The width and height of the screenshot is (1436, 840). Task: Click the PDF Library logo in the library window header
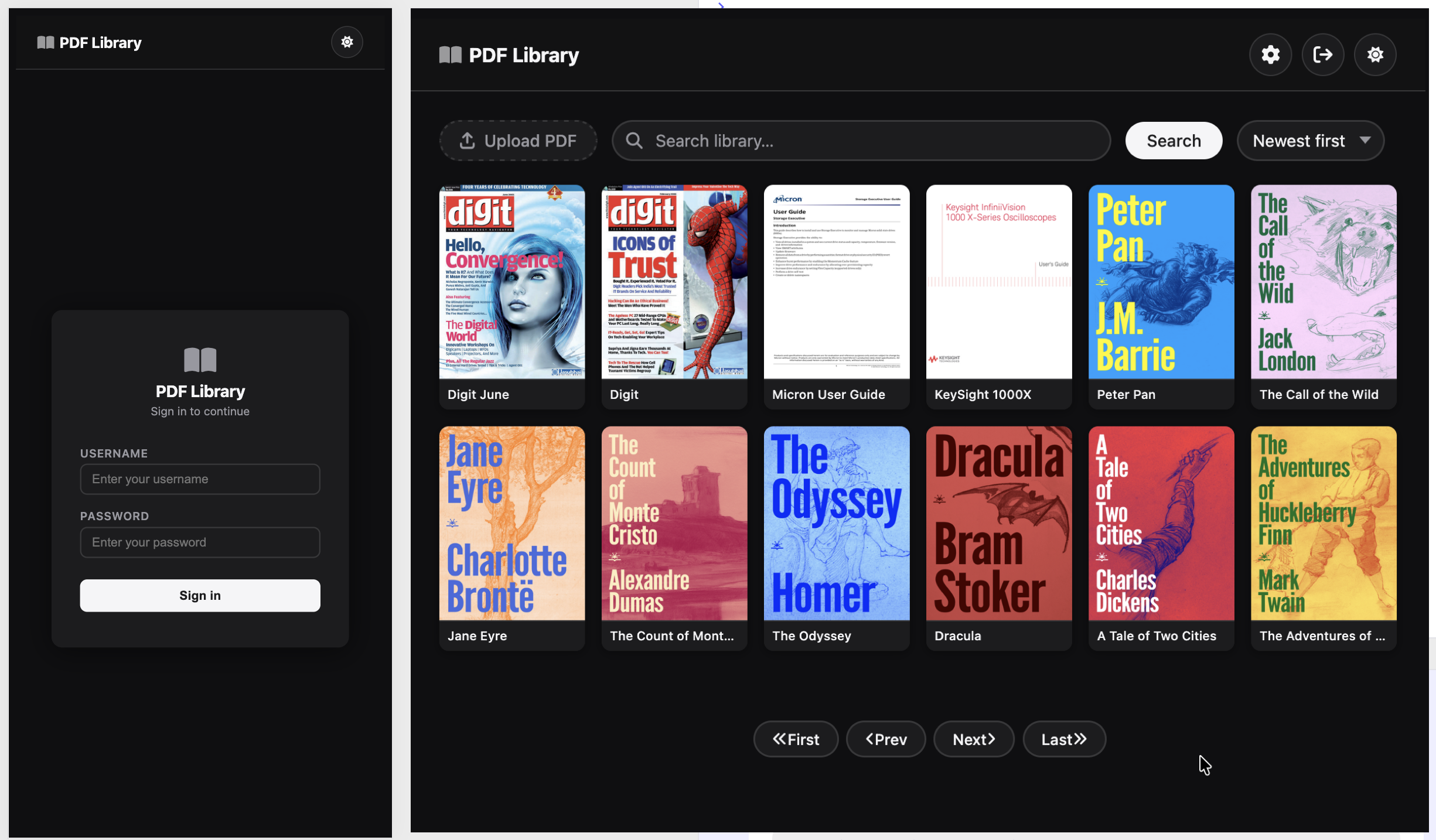pos(509,55)
